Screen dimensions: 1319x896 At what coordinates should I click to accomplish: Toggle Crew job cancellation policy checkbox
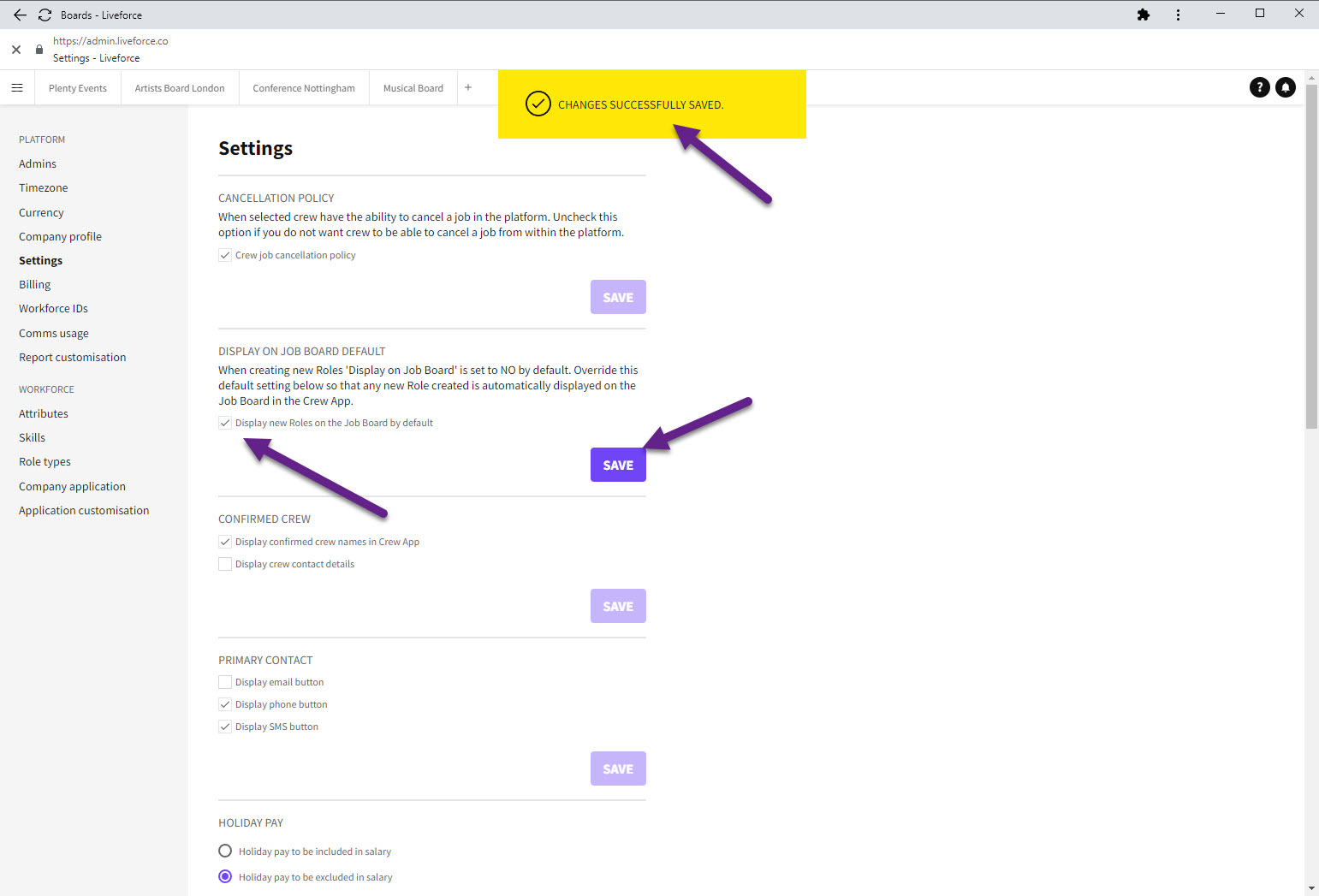pos(225,255)
